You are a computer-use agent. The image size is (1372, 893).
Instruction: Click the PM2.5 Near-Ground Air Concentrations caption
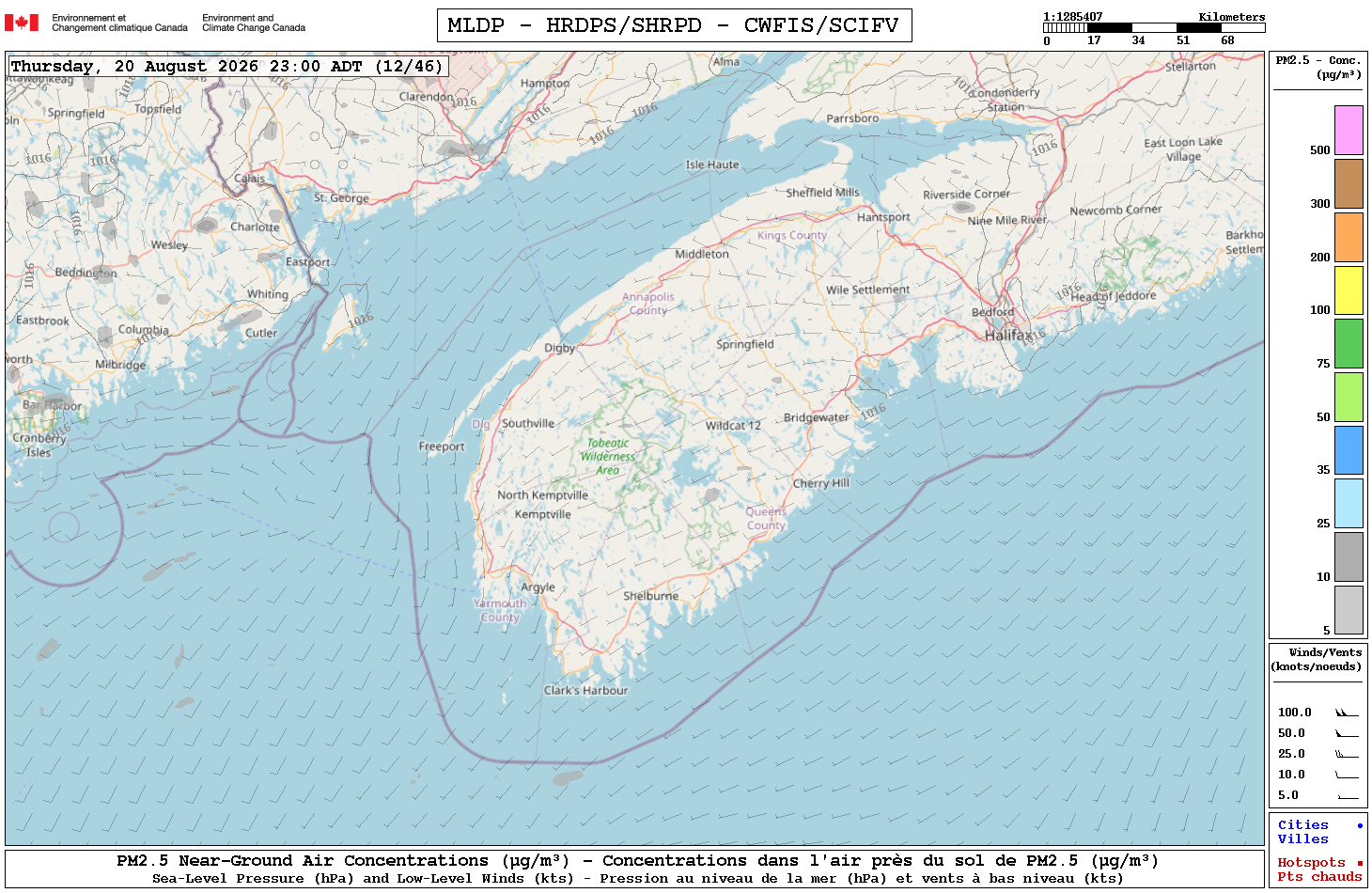click(x=637, y=861)
